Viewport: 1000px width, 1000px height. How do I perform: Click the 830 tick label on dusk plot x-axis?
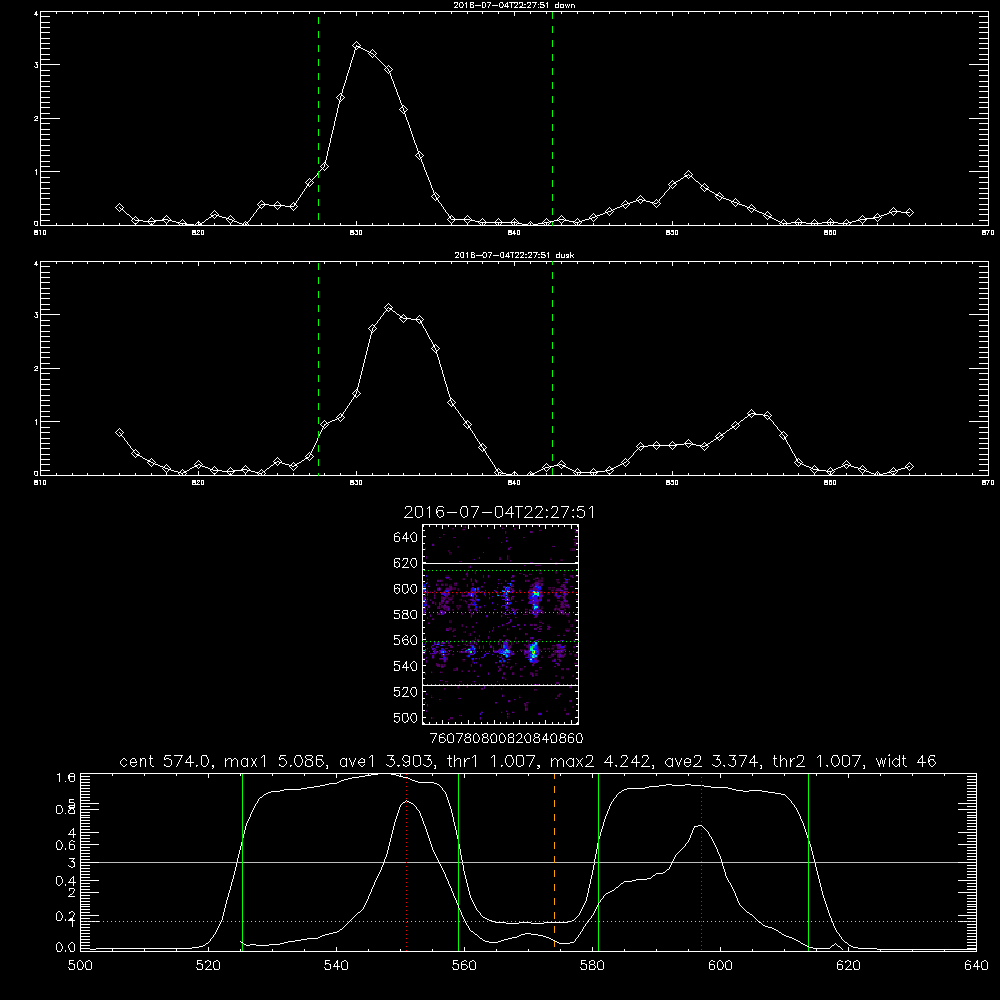tap(357, 483)
